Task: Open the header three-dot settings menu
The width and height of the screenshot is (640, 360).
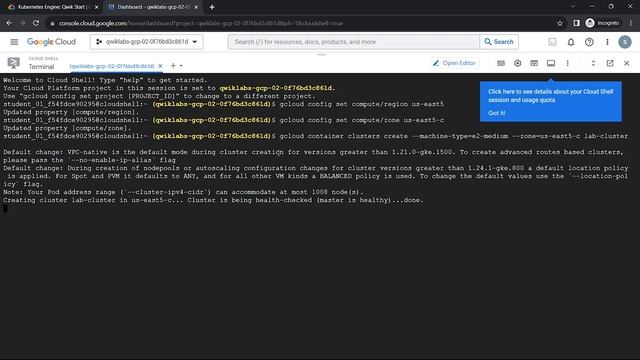Action: point(607,42)
